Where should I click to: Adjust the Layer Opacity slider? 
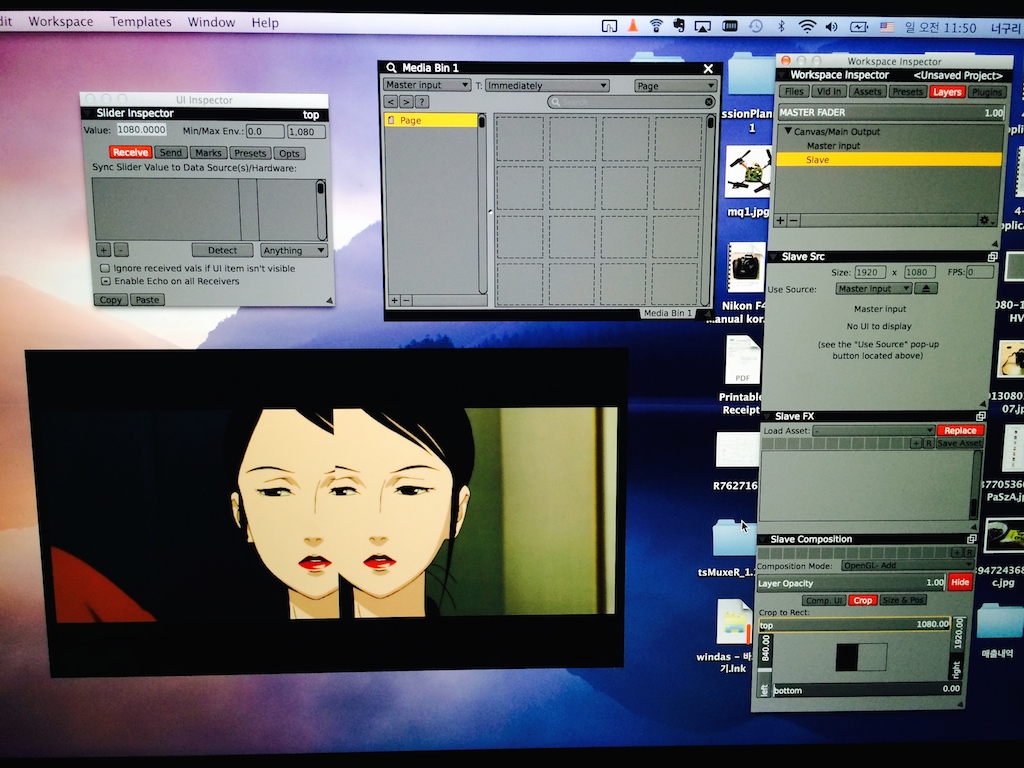[852, 583]
